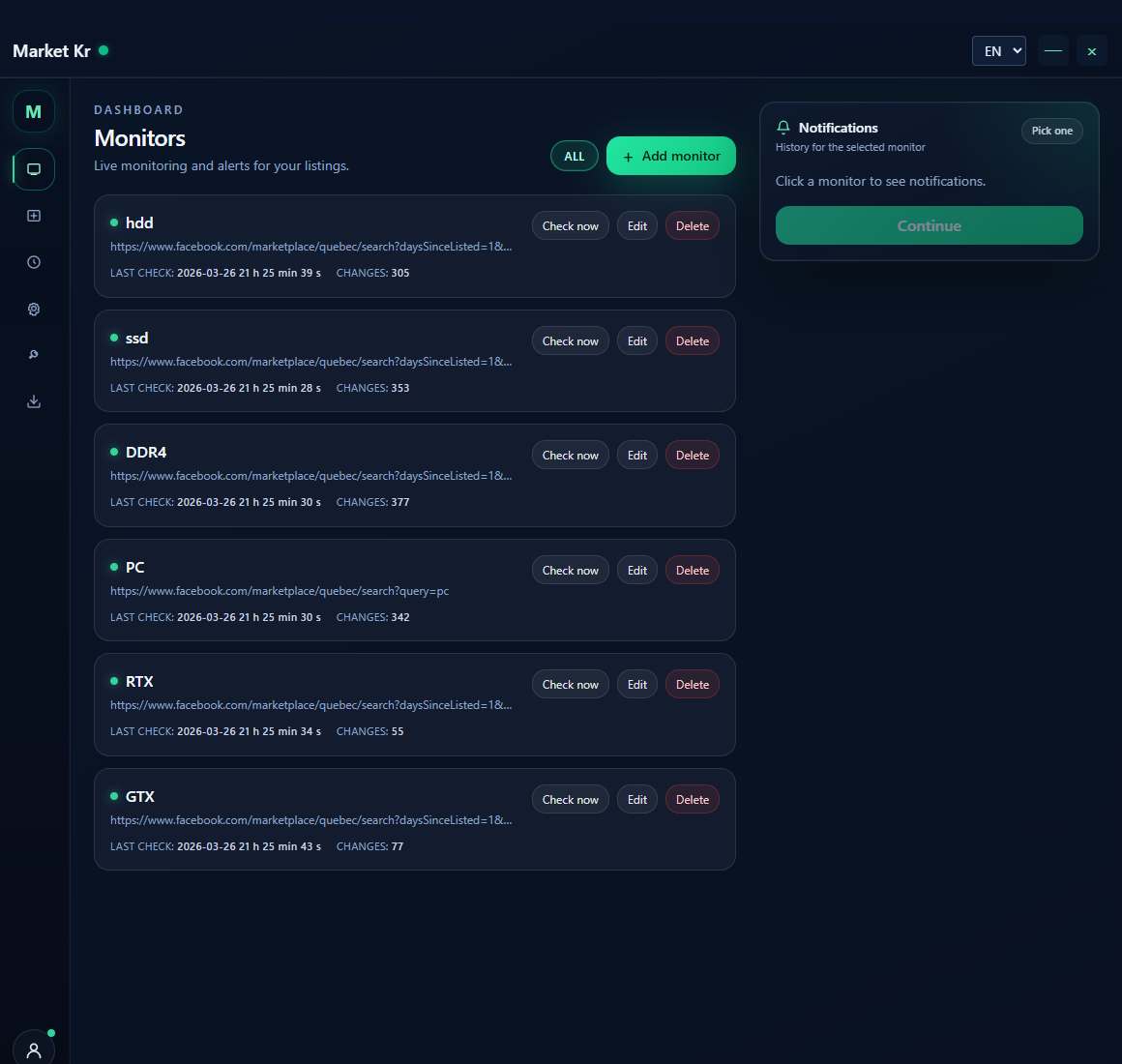Viewport: 1122px width, 1064px height.
Task: Open the Facebook Marketplace link for PC
Action: (x=280, y=590)
